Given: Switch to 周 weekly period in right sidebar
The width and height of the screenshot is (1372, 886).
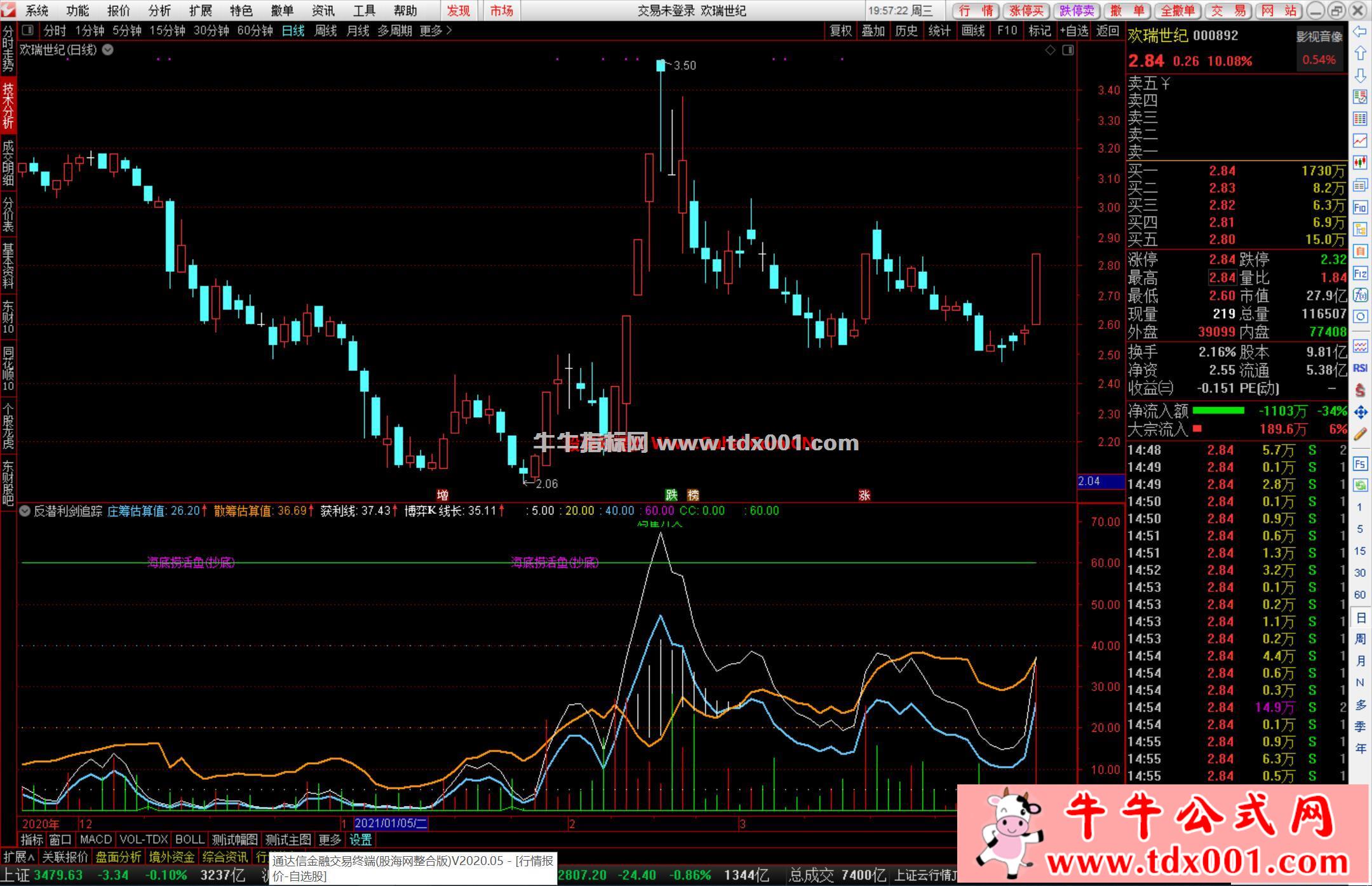Looking at the screenshot, I should [x=1360, y=639].
